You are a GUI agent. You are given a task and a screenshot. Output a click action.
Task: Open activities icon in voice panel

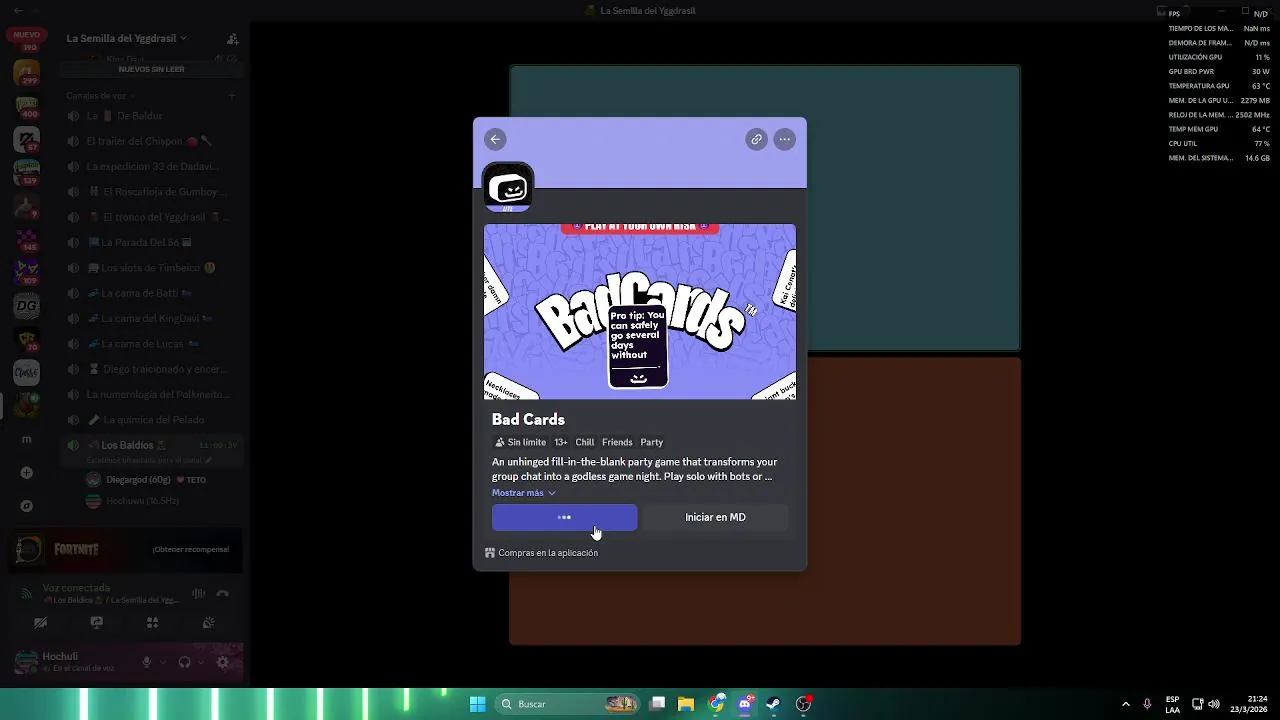[152, 623]
